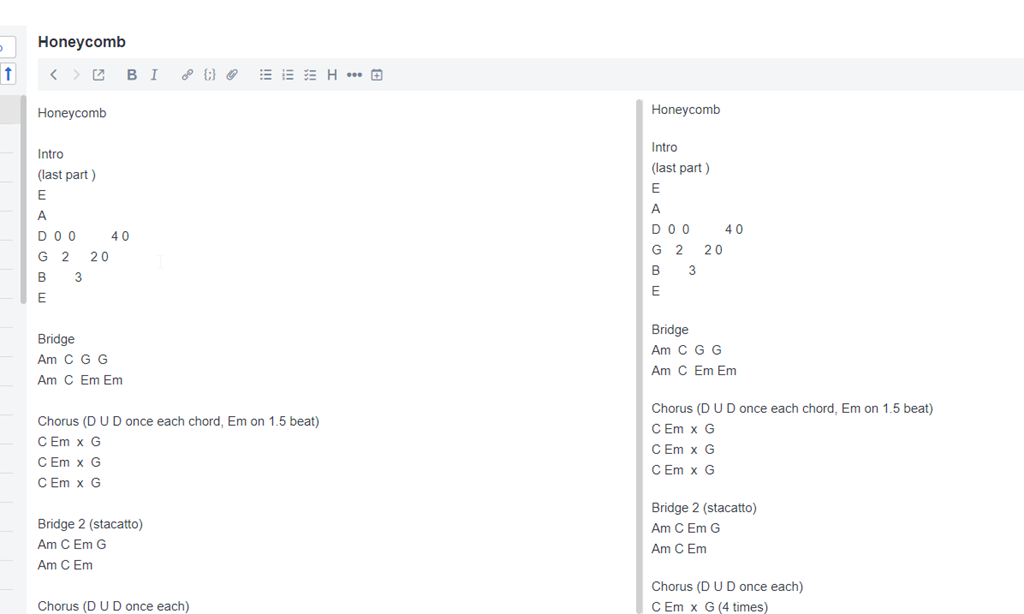The image size is (1024, 614).
Task: Click the up arrow sort button in sidebar
Action: [x=8, y=73]
